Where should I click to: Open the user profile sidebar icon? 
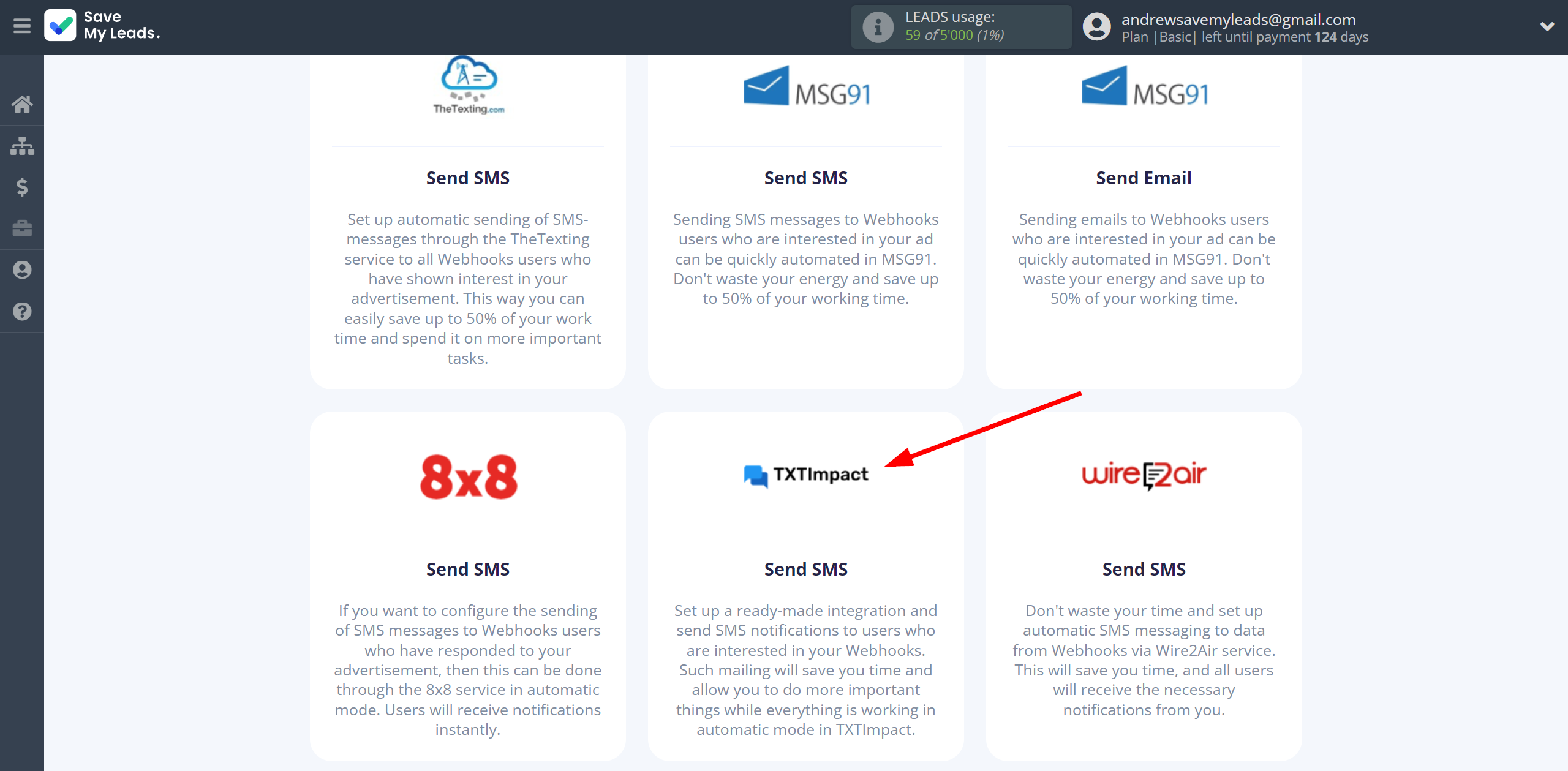tap(22, 270)
